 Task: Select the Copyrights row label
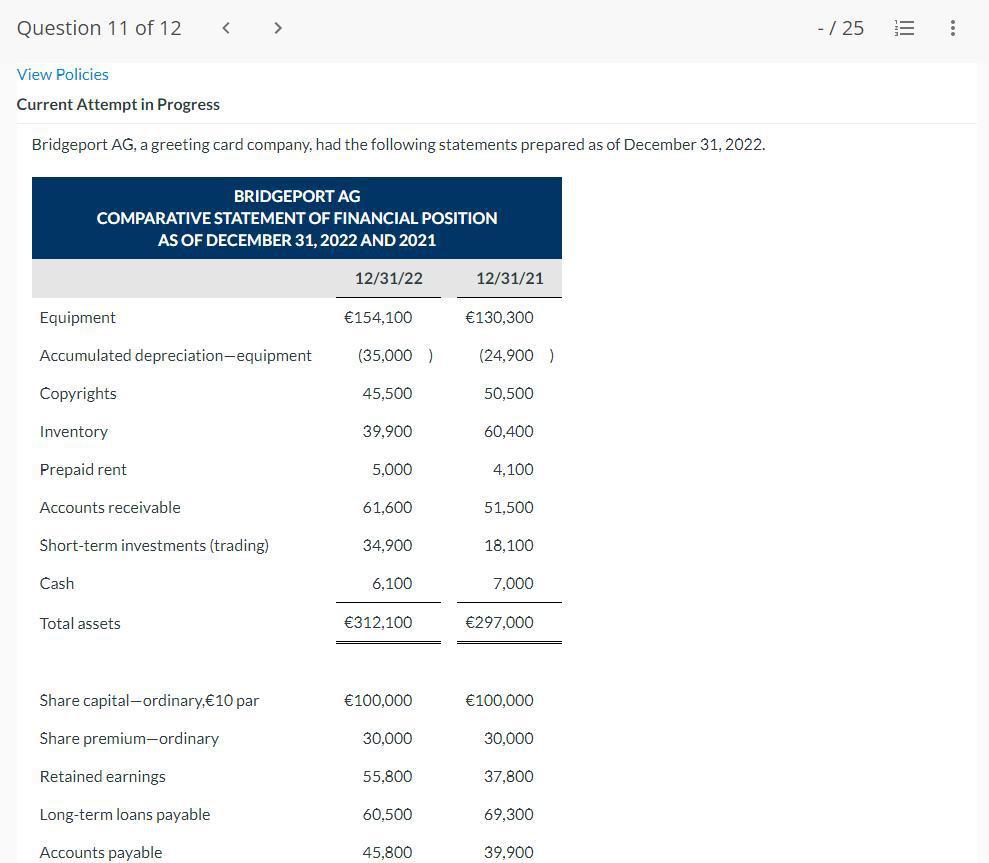(x=78, y=394)
